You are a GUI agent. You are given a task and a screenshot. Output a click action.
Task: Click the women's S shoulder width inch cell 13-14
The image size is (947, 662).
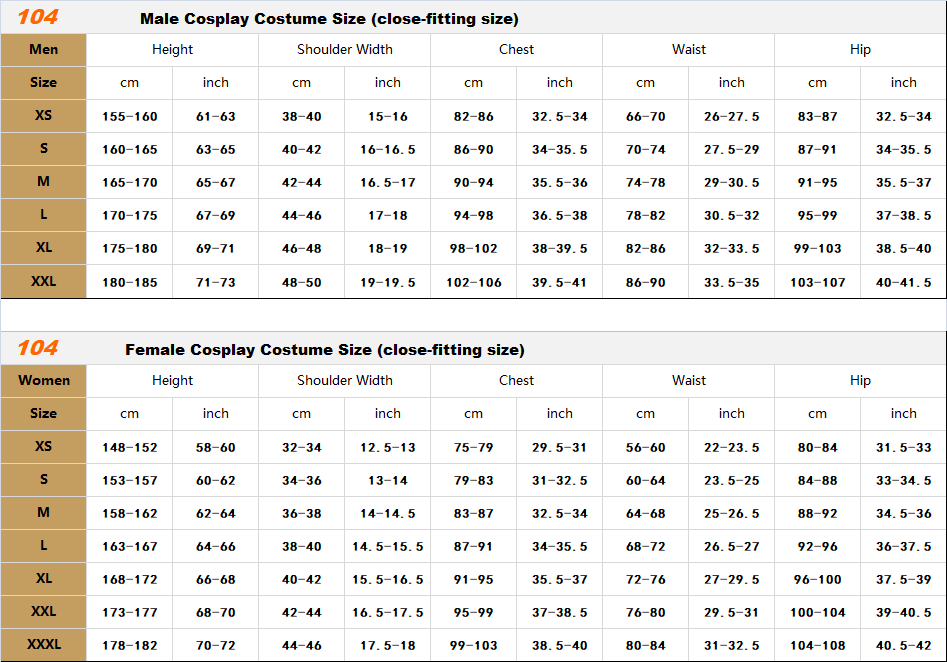[x=387, y=481]
